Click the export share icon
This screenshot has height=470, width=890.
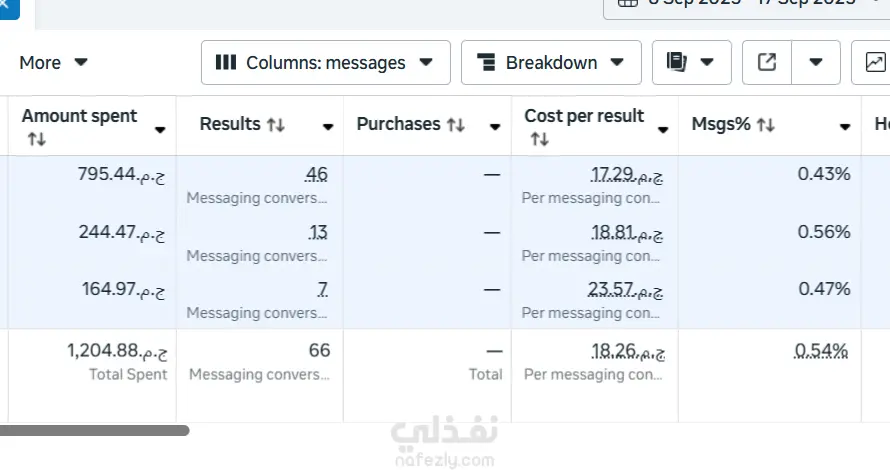point(767,62)
